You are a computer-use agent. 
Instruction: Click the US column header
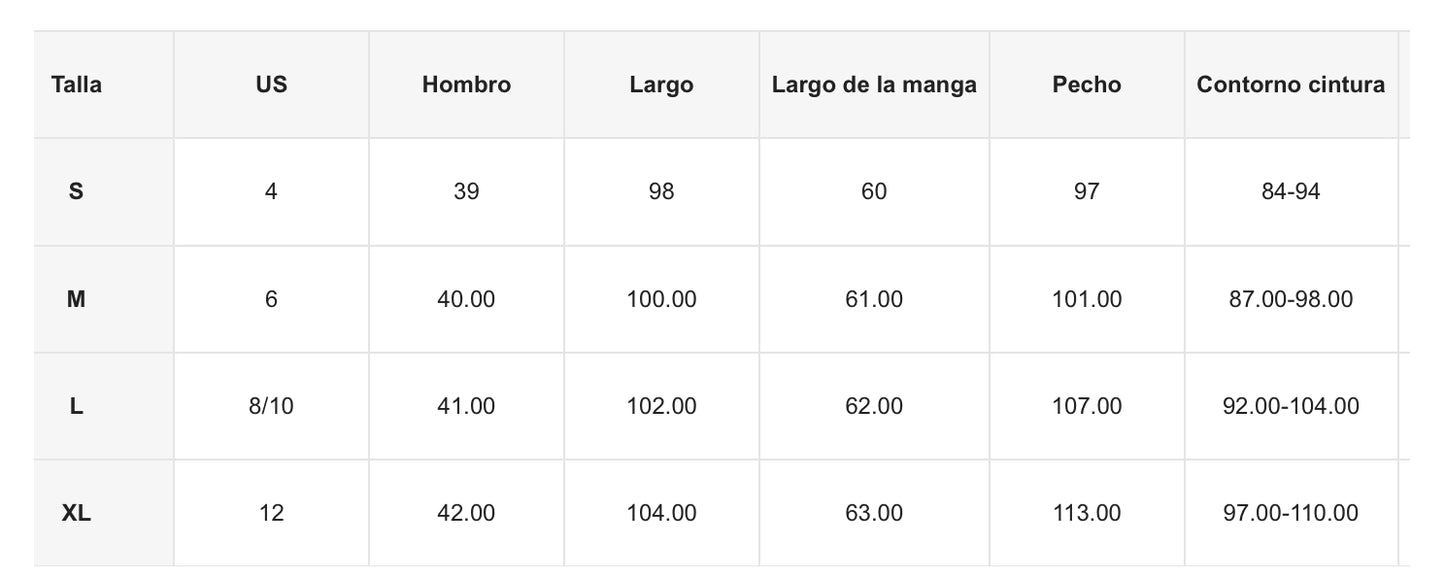[271, 85]
